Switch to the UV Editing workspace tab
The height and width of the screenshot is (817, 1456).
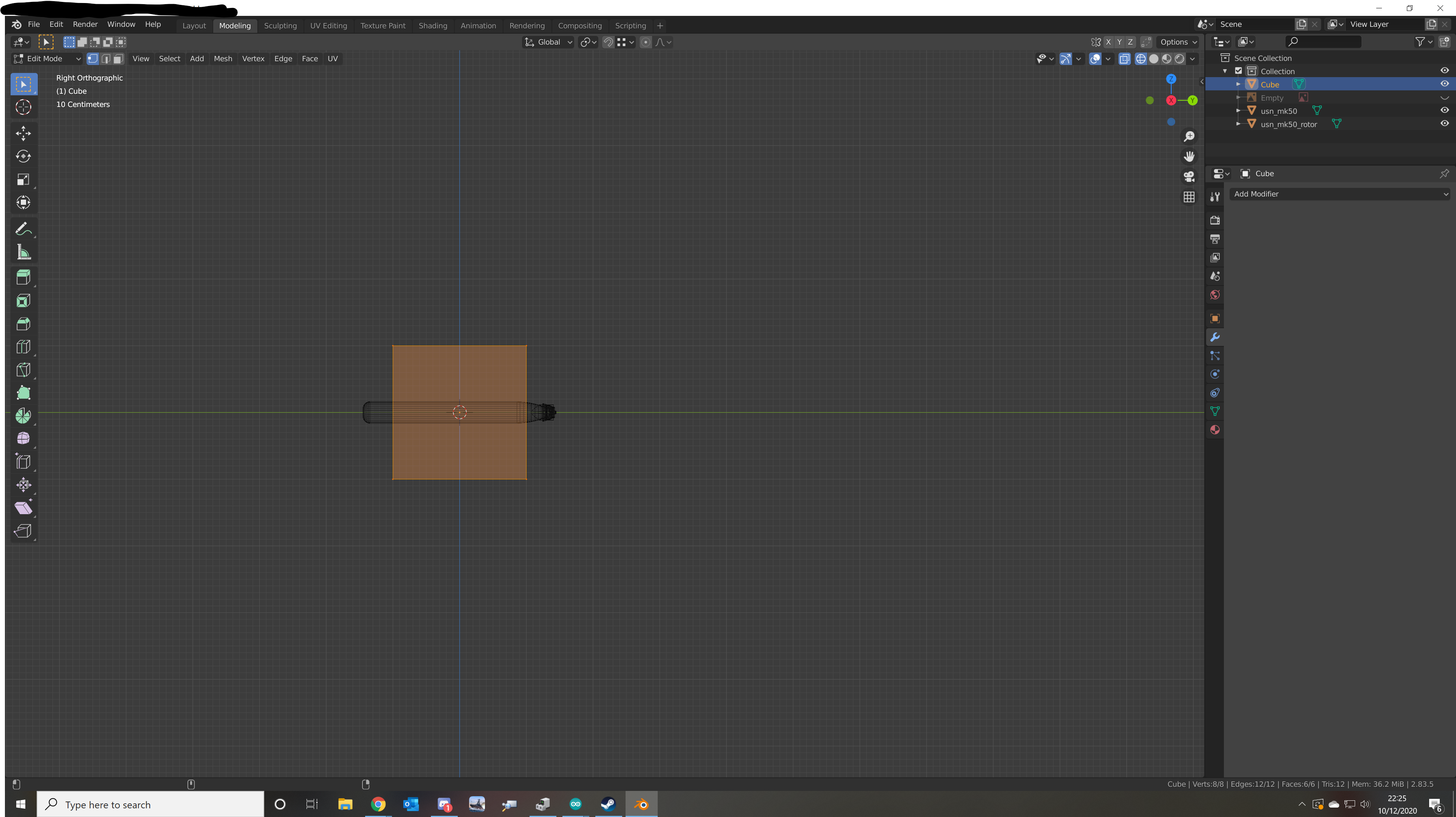click(328, 25)
